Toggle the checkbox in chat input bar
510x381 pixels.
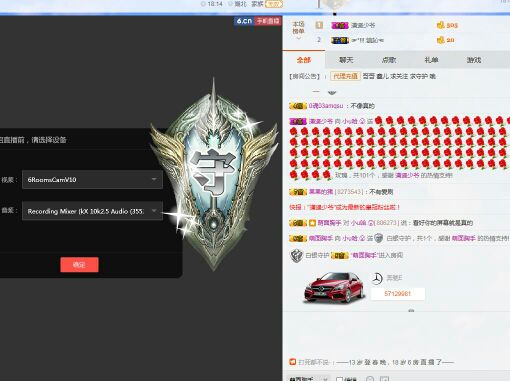[x=339, y=379]
